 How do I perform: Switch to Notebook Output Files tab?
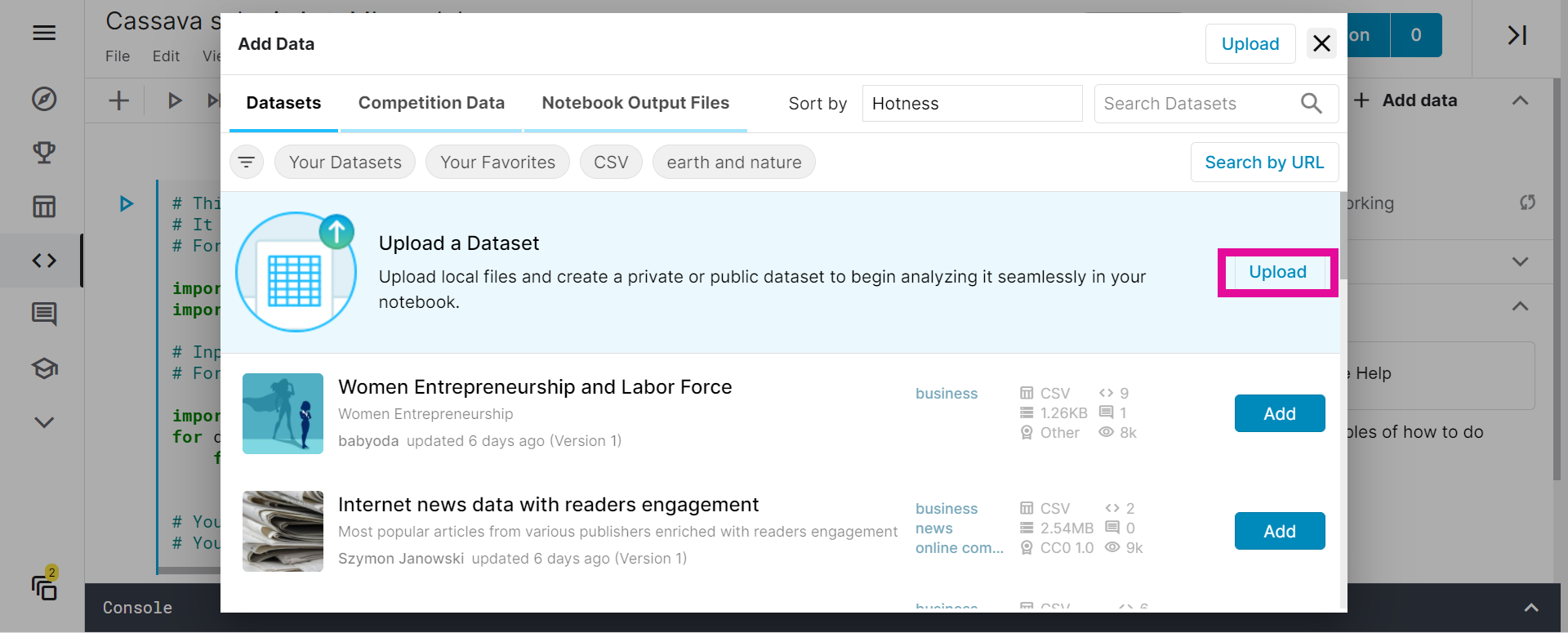635,103
